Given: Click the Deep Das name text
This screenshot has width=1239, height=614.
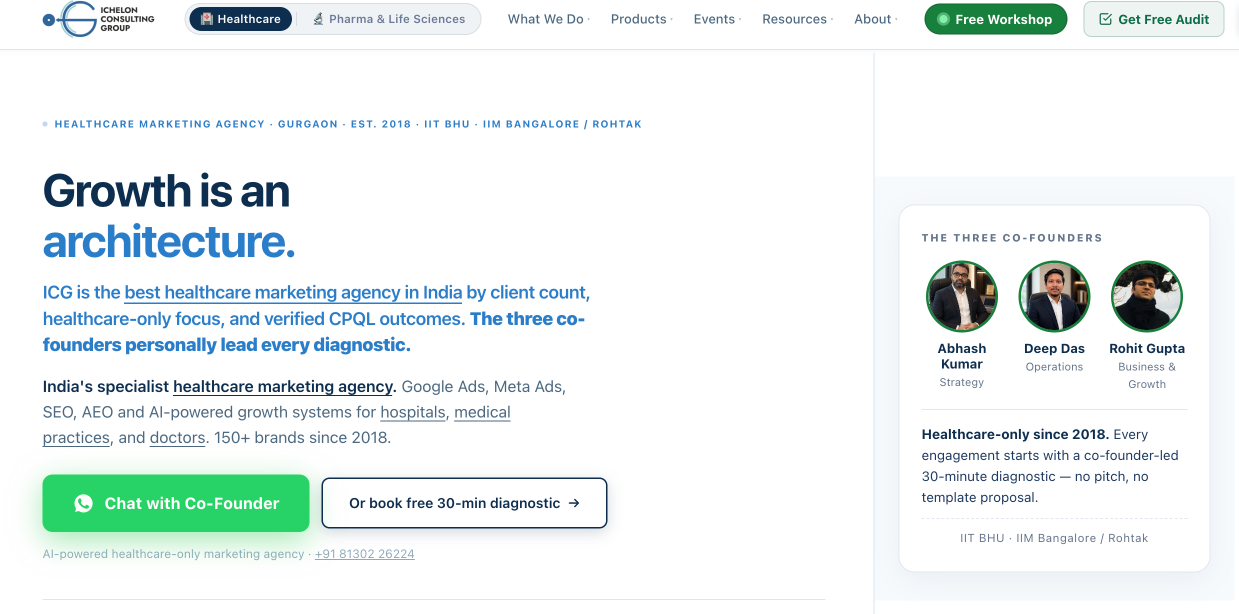Looking at the screenshot, I should (1054, 349).
